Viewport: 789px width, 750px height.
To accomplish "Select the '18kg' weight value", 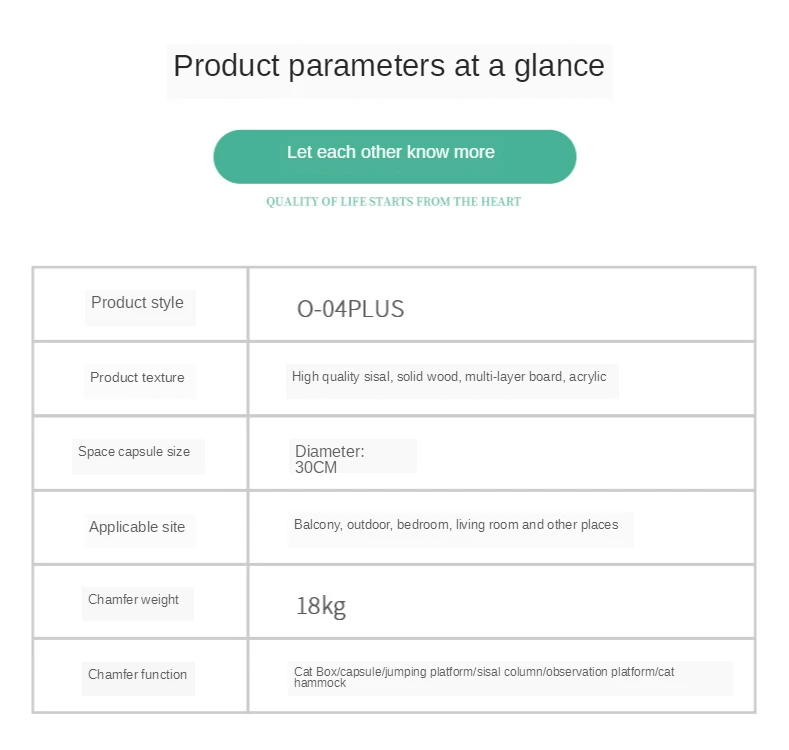I will pyautogui.click(x=321, y=607).
